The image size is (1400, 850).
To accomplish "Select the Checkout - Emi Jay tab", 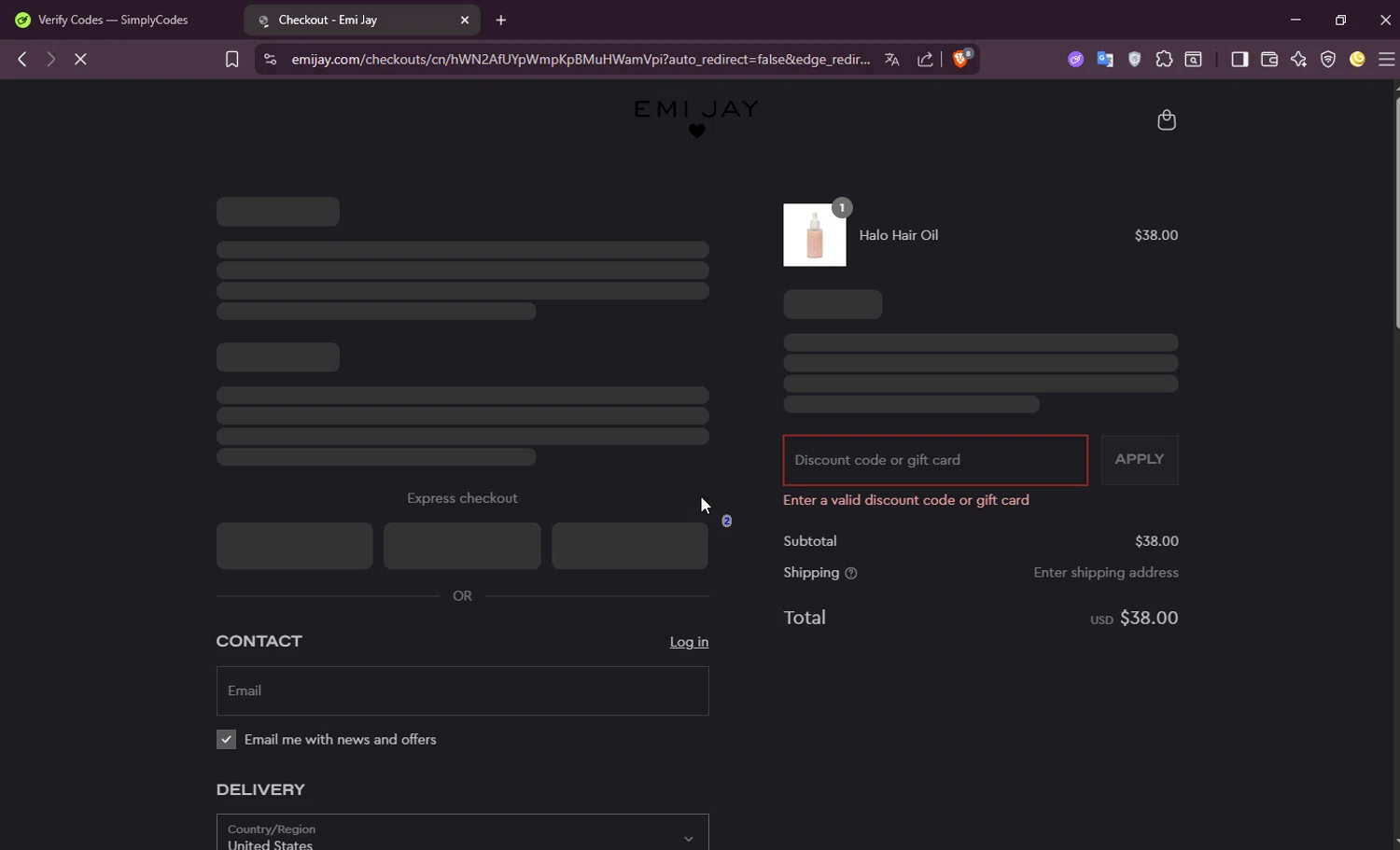I will [362, 20].
